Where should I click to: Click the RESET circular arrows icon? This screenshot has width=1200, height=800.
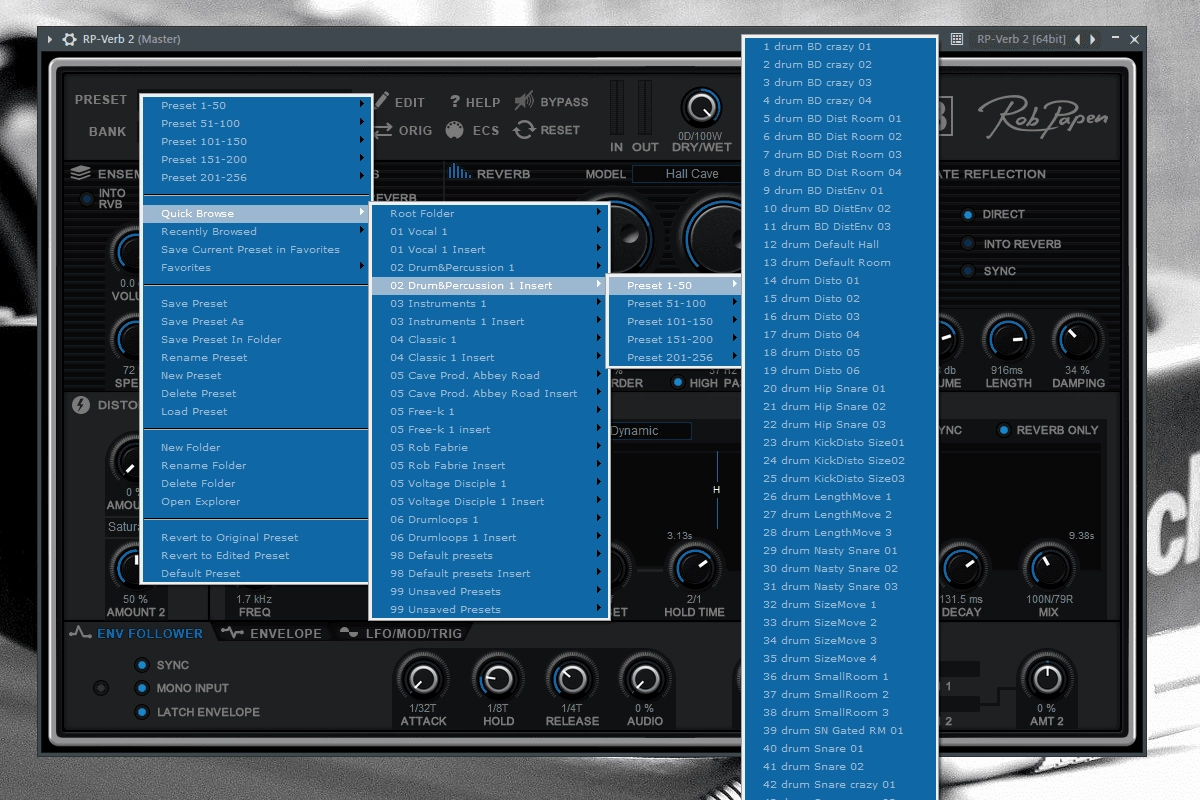tap(524, 130)
